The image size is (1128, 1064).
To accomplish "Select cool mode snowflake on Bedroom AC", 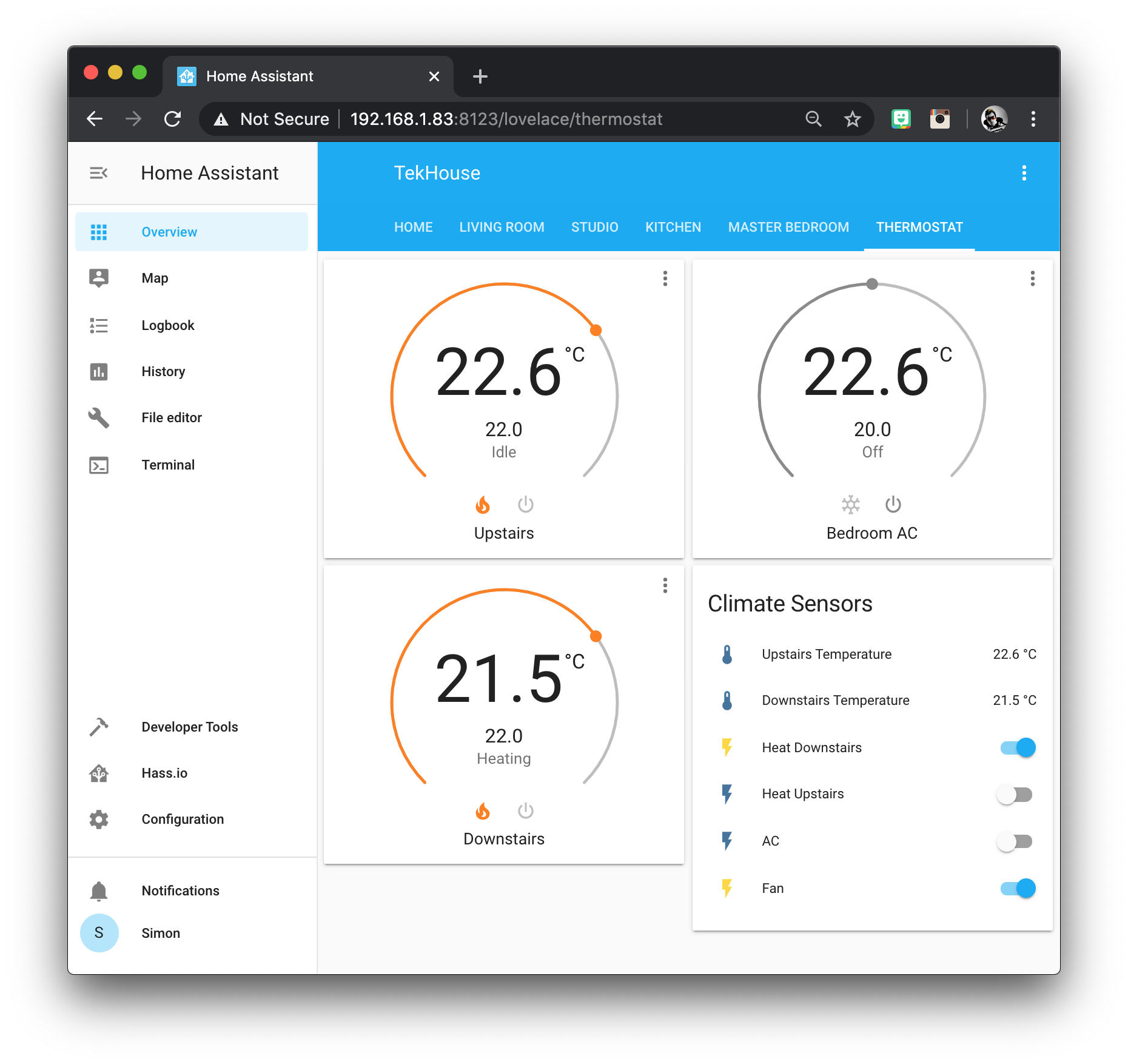I will [850, 505].
